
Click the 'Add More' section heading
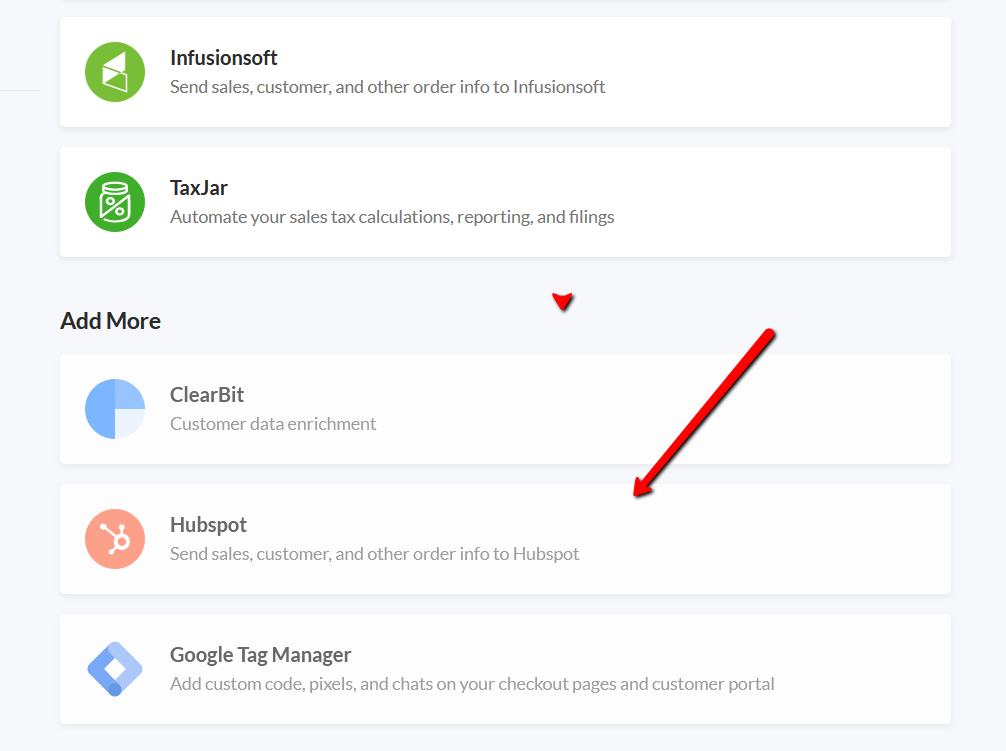(x=110, y=321)
